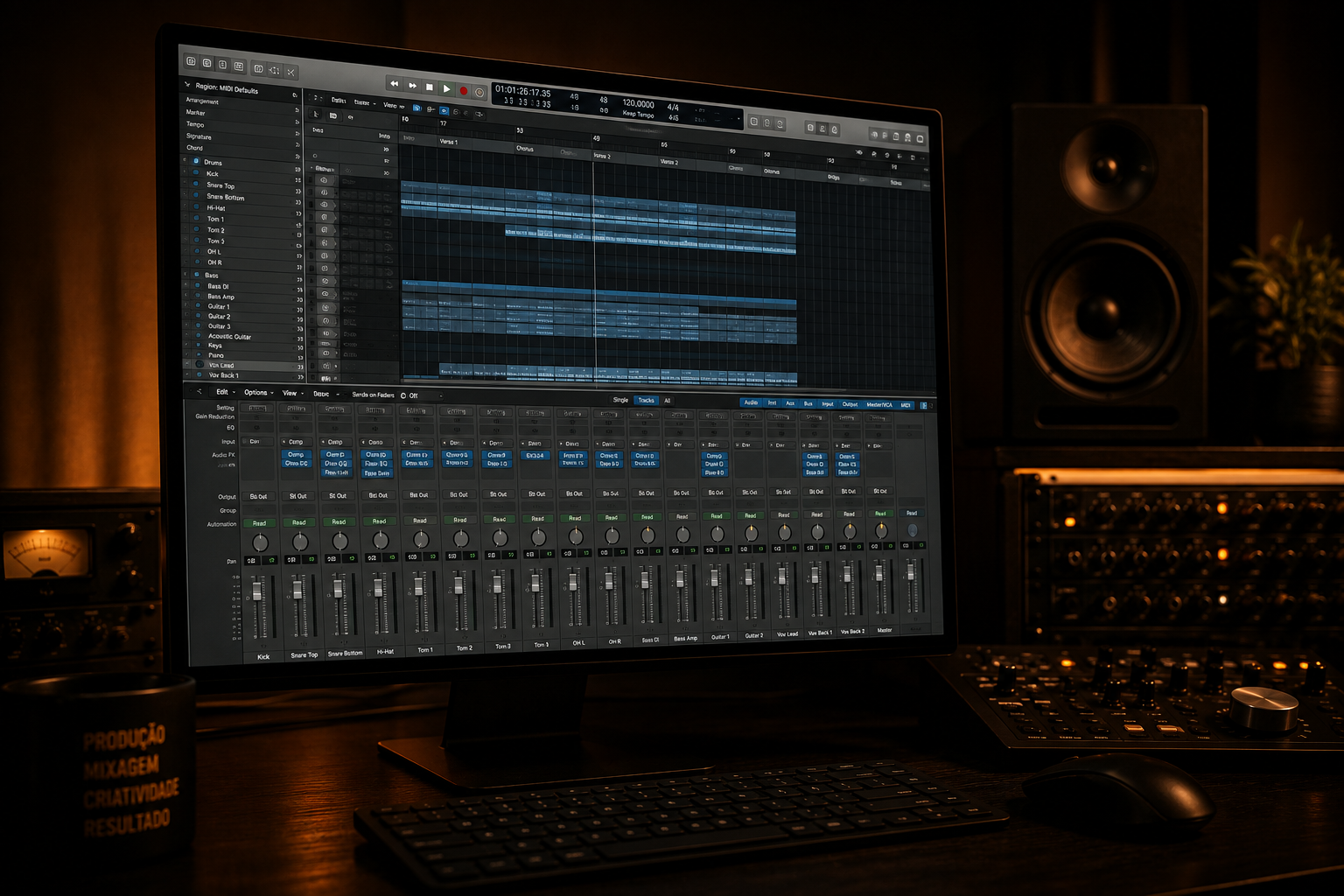Click the Guitar 1 track icon

coord(196,306)
